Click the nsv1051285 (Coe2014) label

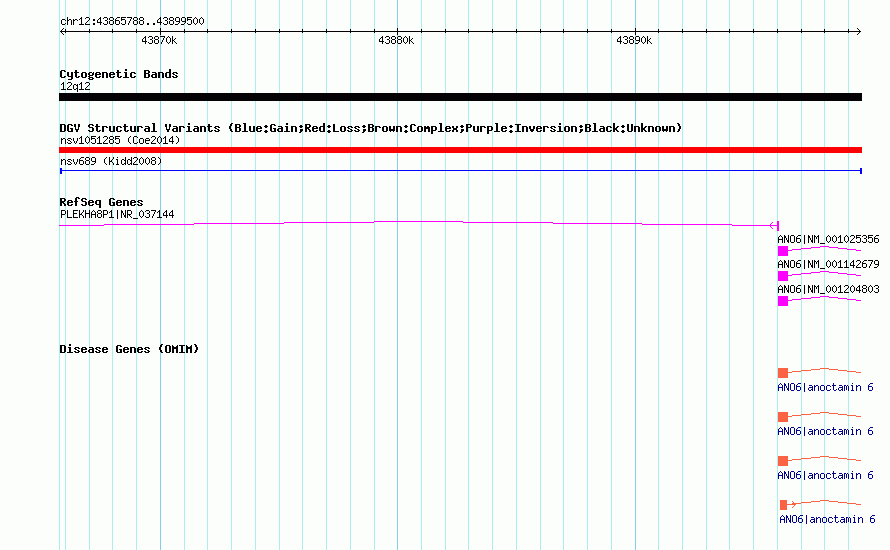point(120,140)
